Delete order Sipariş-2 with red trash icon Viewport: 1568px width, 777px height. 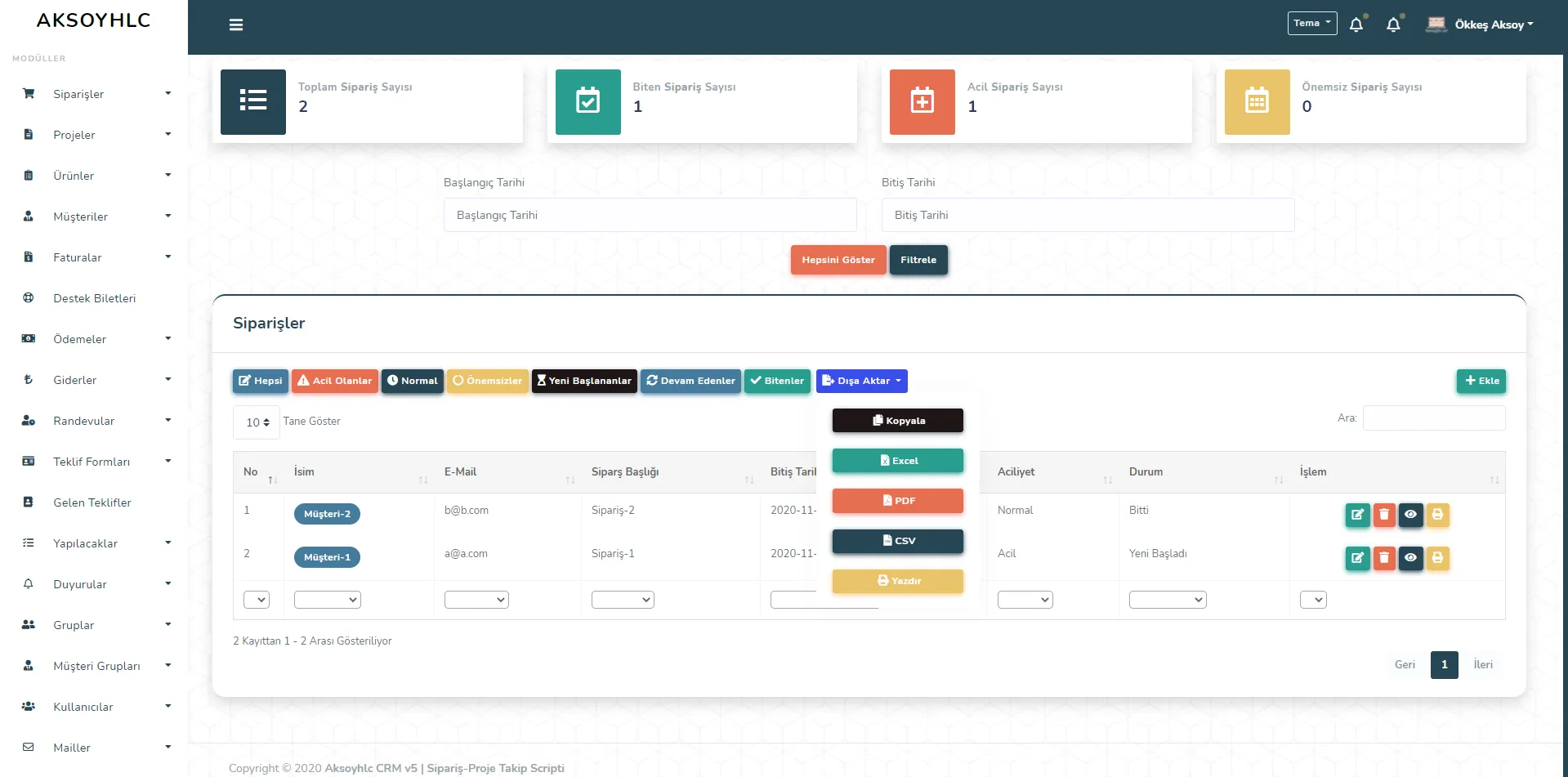pos(1384,515)
